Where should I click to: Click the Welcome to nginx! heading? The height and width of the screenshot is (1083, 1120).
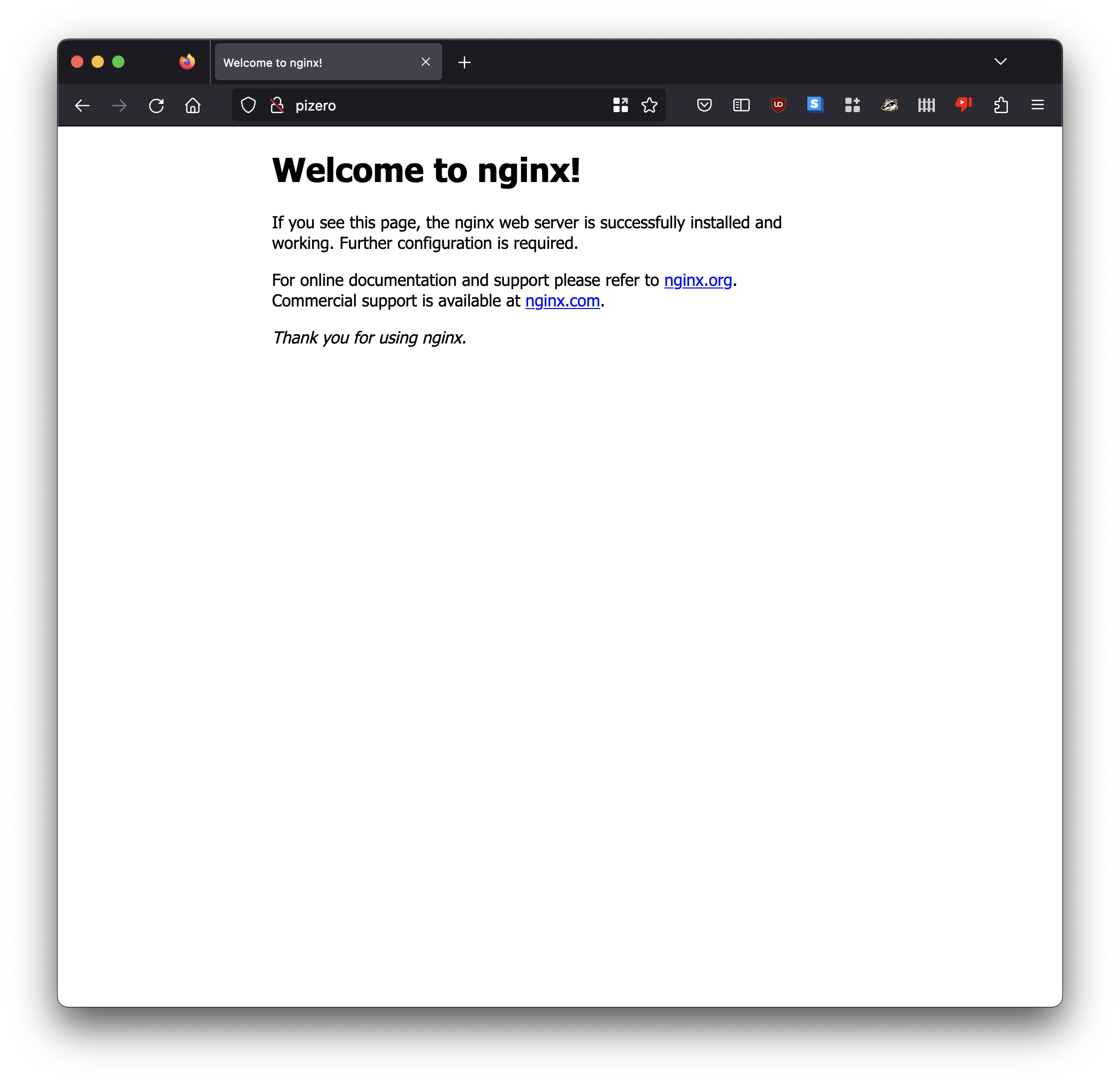tap(426, 170)
